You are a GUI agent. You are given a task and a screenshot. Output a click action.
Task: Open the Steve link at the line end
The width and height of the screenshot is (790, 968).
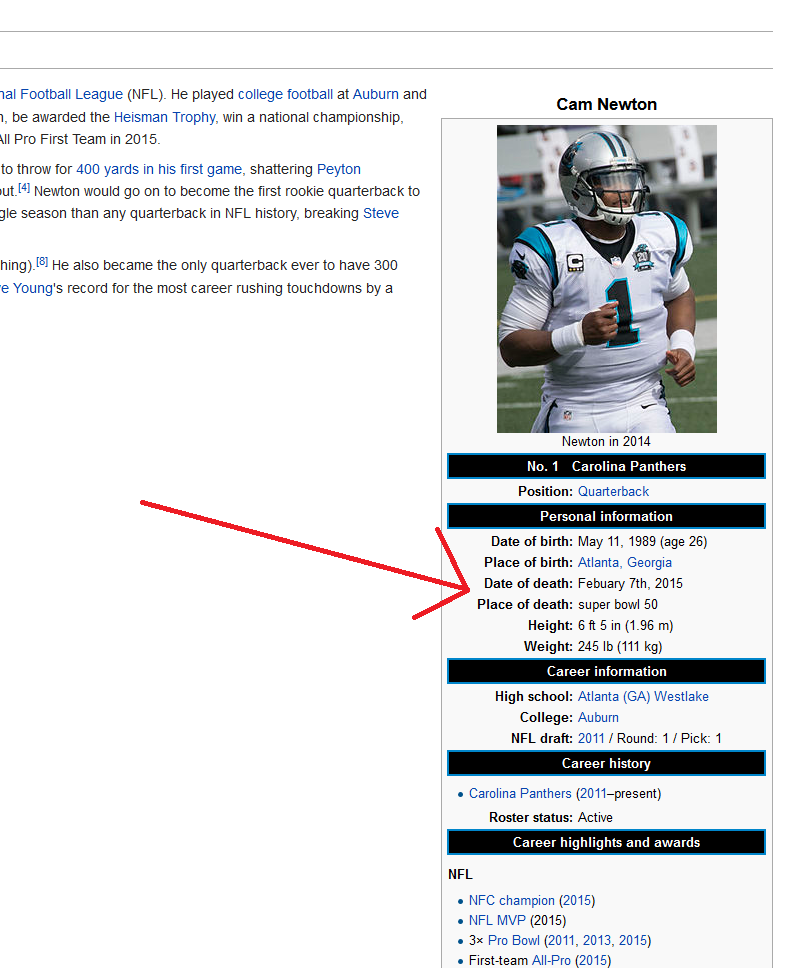point(381,214)
